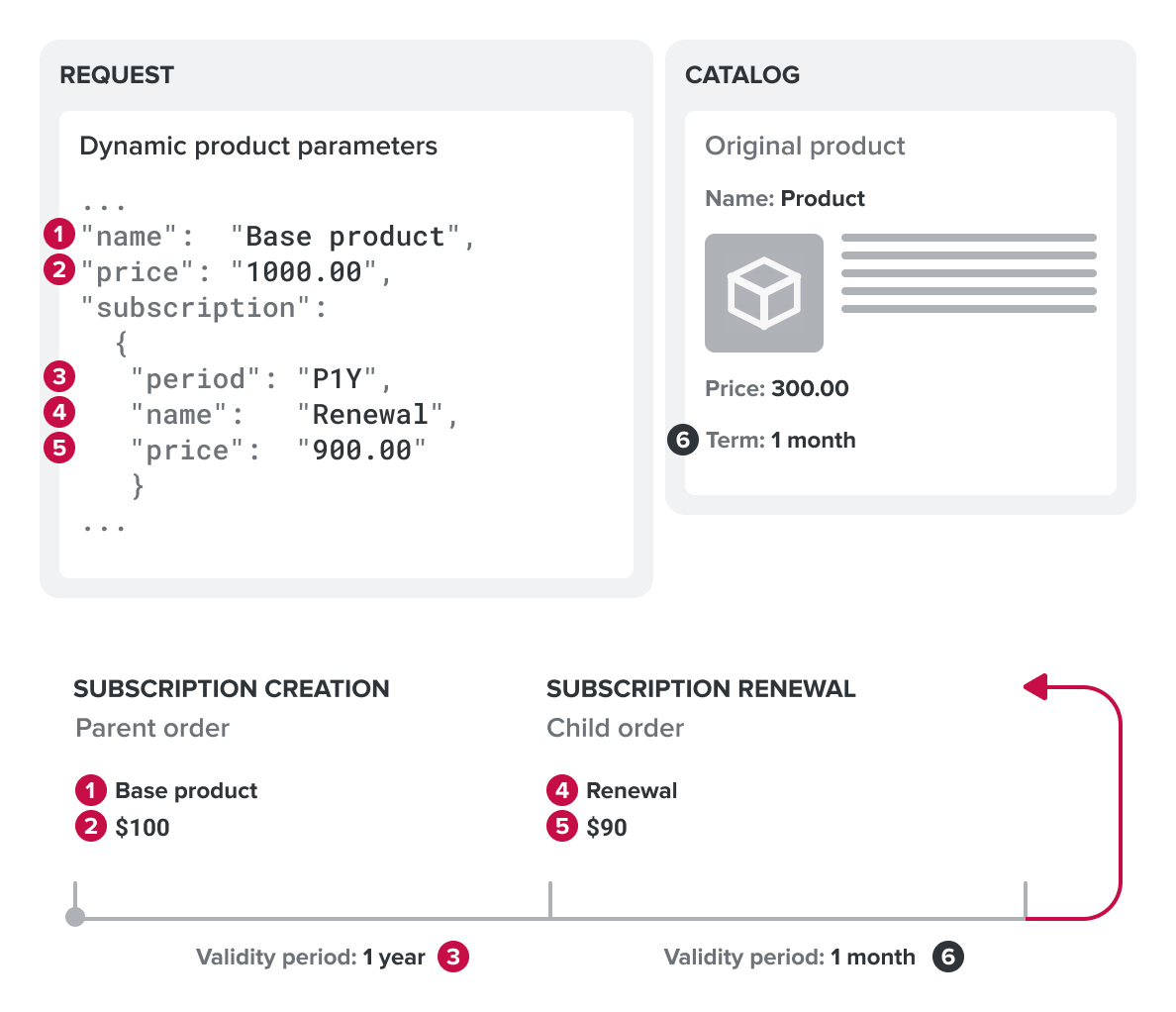Click the SUBSCRIPTION RENEWAL heading

701,688
